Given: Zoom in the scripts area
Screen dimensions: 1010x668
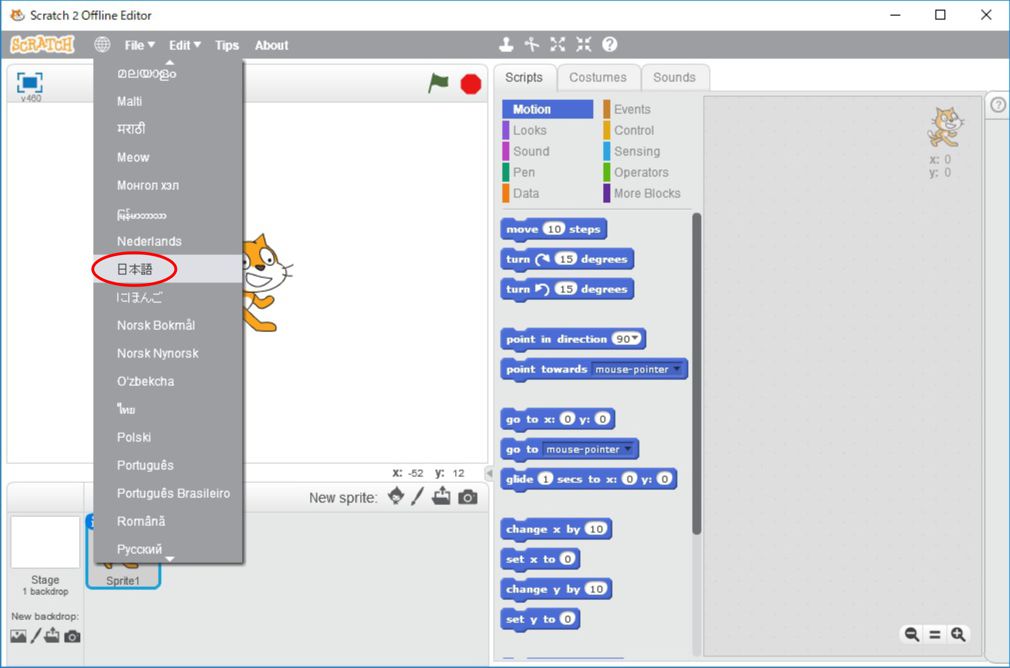Looking at the screenshot, I should coord(958,635).
